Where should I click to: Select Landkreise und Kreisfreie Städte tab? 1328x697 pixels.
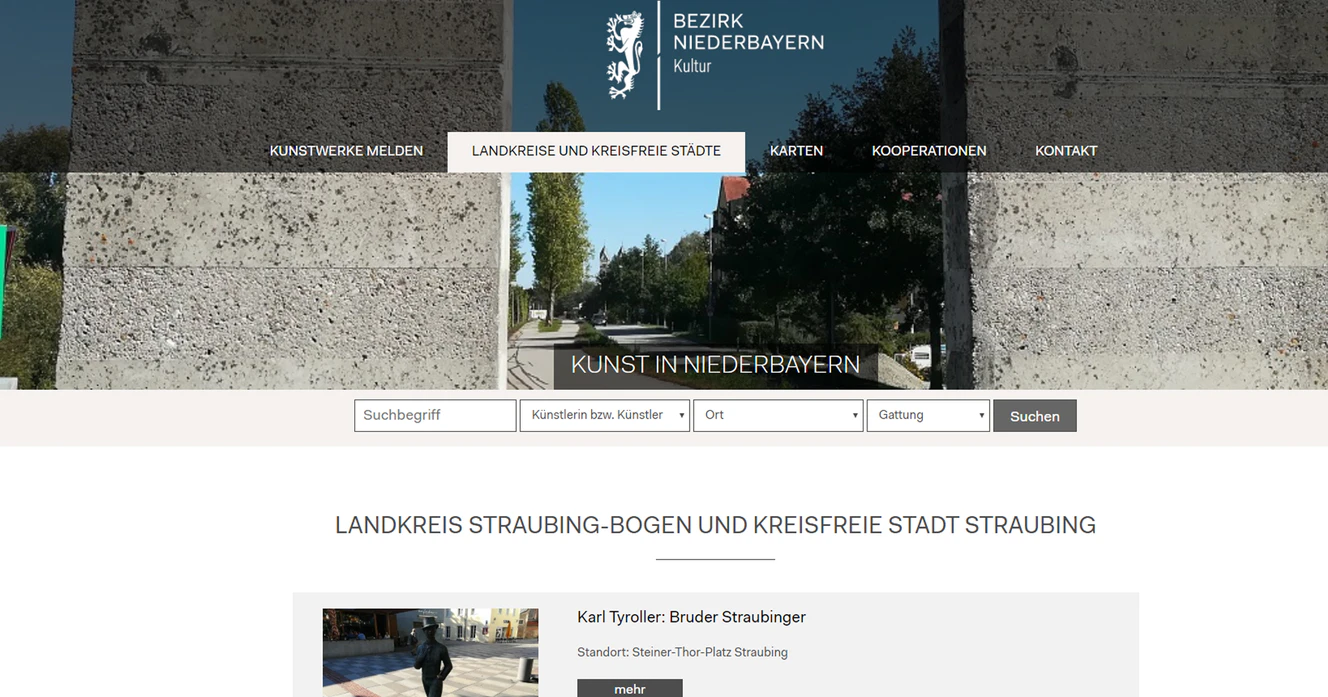[x=596, y=151]
